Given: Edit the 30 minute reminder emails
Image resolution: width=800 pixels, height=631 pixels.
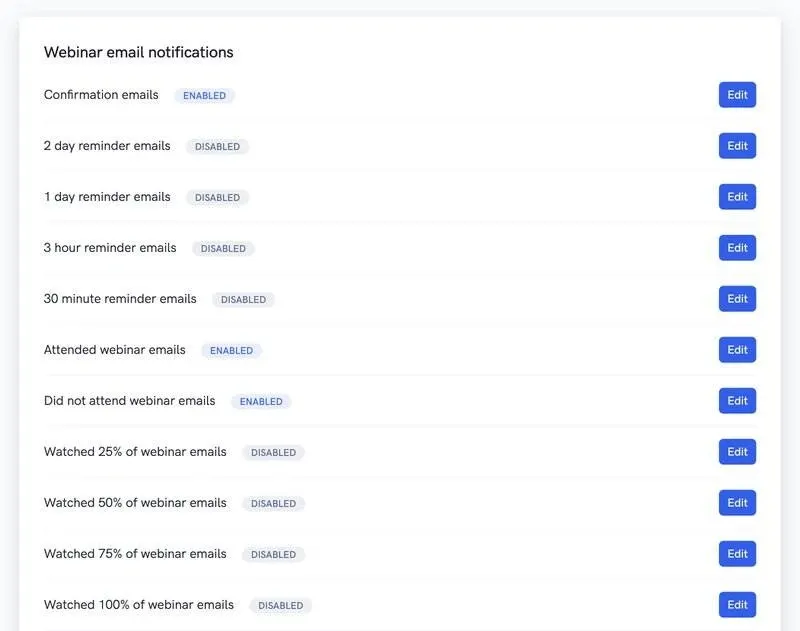Looking at the screenshot, I should (737, 299).
